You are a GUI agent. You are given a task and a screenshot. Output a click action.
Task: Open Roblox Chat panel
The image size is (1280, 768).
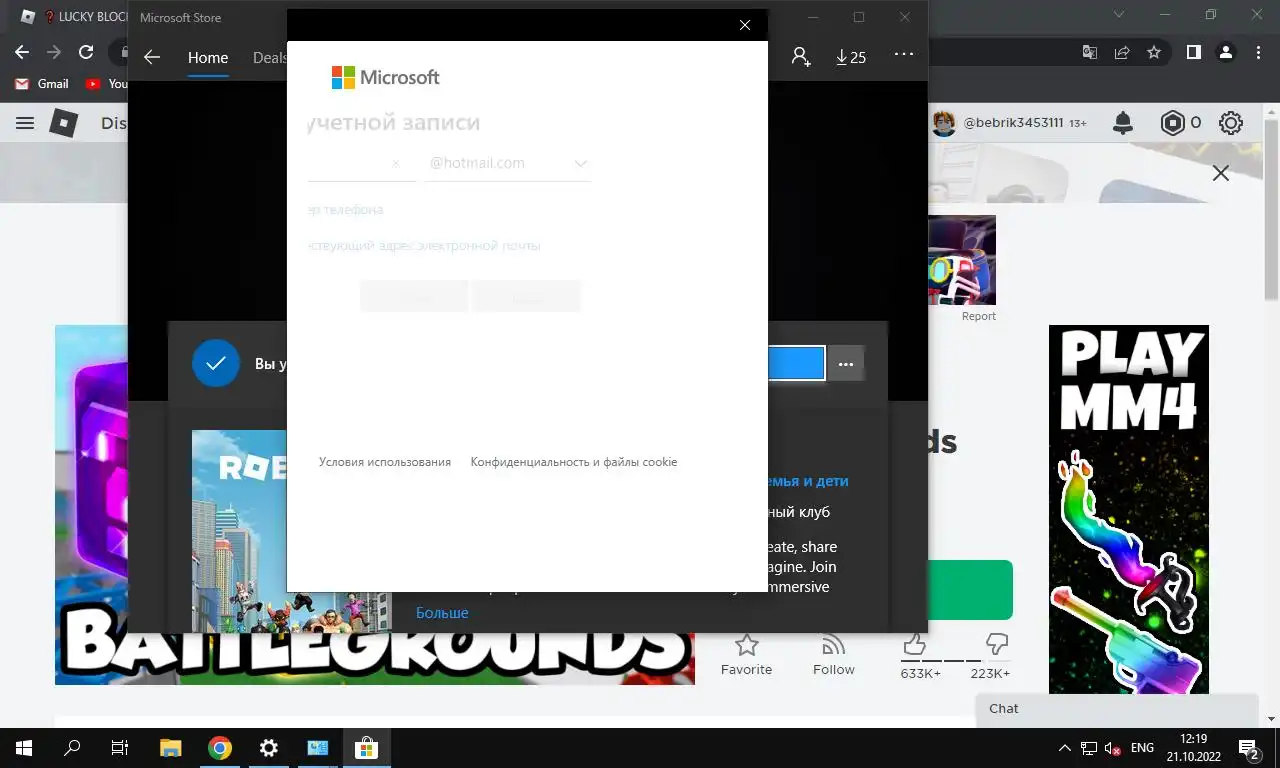coord(1117,709)
